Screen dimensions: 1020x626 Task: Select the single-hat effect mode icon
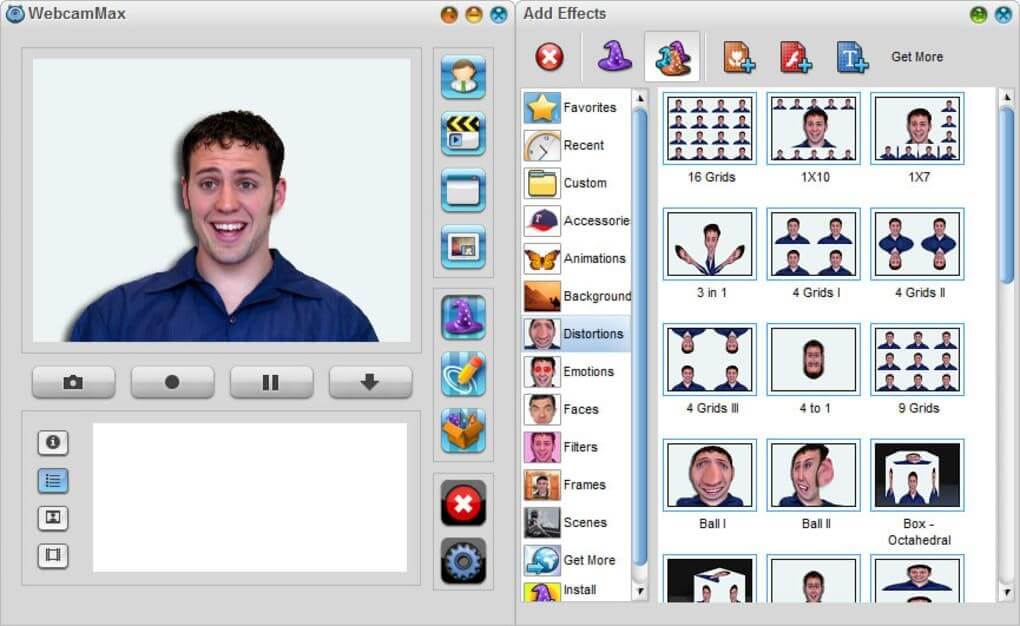[613, 56]
